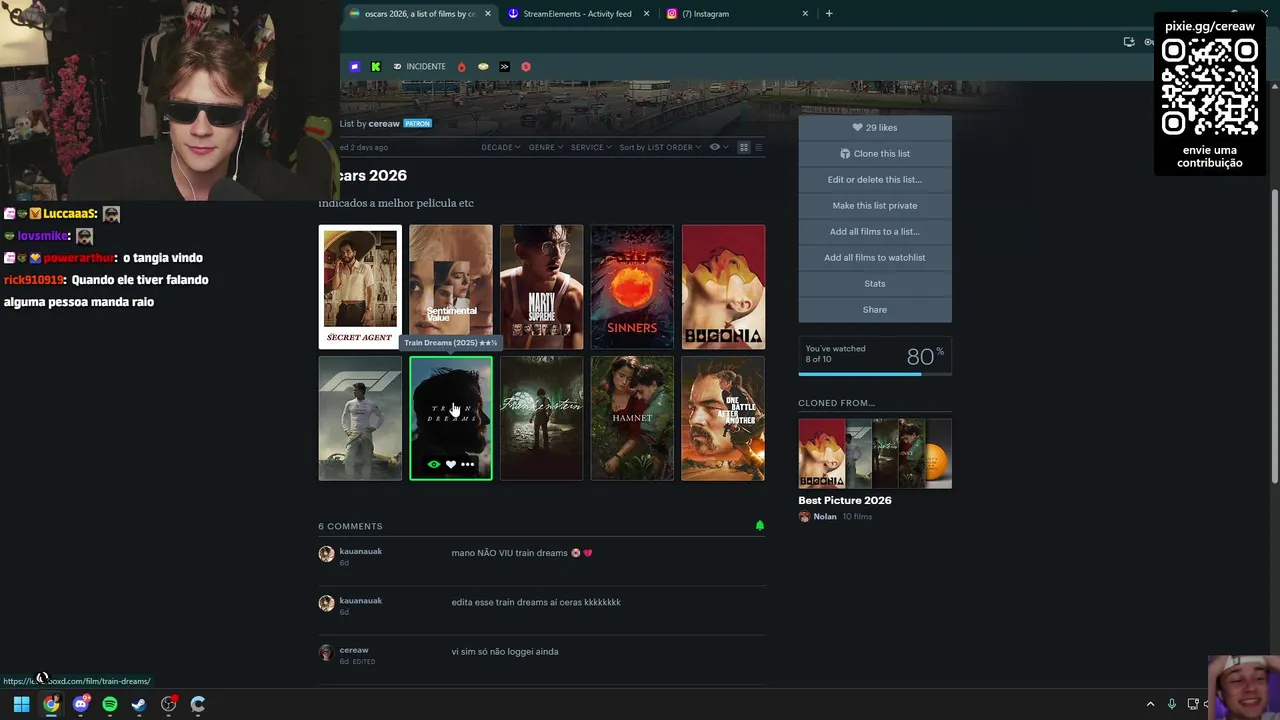Like Train Dreams with the heart icon
The height and width of the screenshot is (720, 1280).
coord(451,465)
